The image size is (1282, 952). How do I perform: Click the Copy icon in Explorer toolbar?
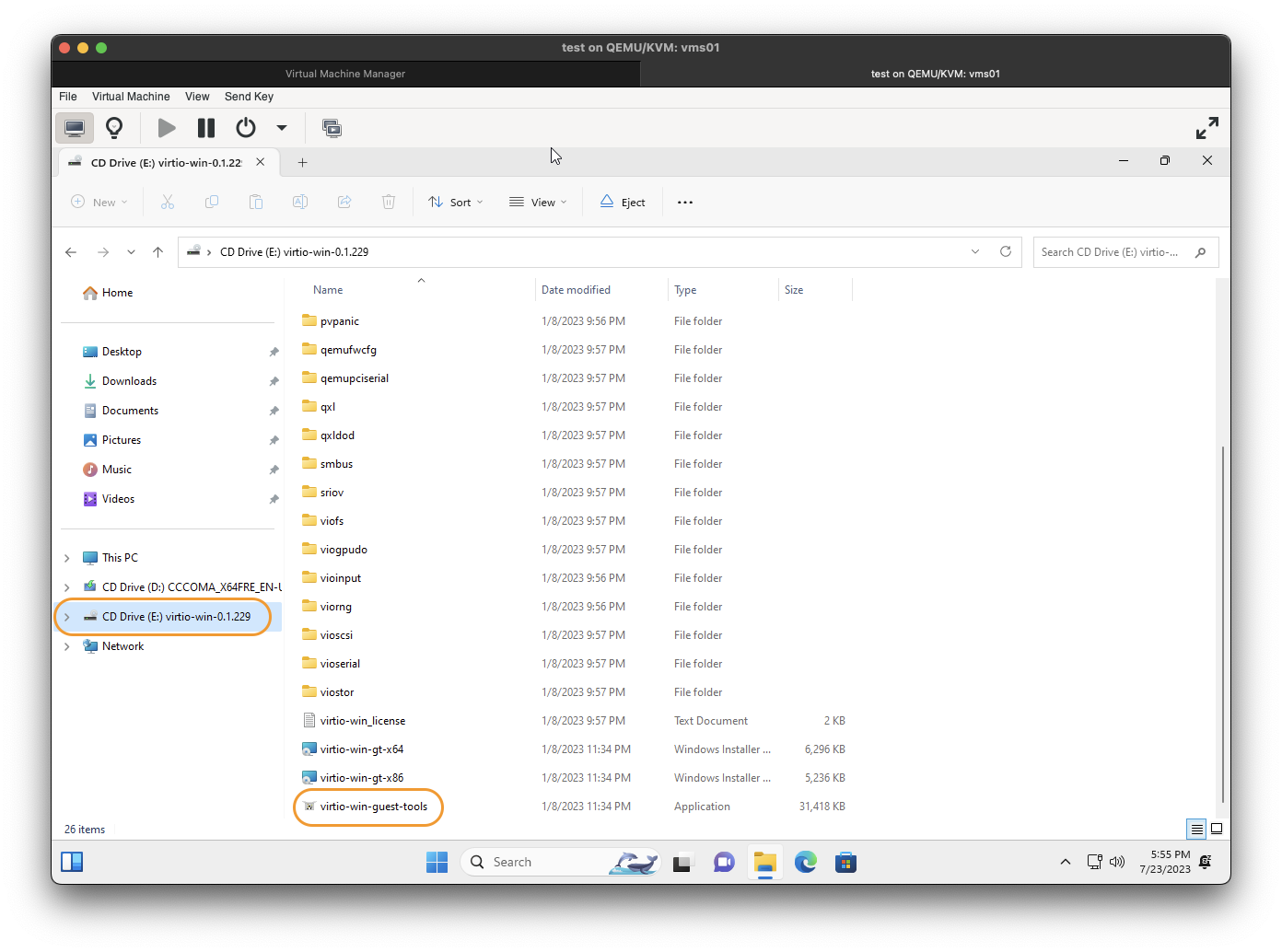(x=212, y=203)
